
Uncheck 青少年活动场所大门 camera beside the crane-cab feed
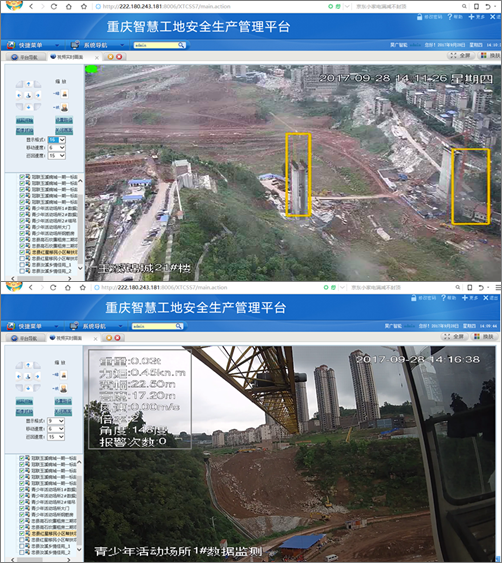(22, 508)
